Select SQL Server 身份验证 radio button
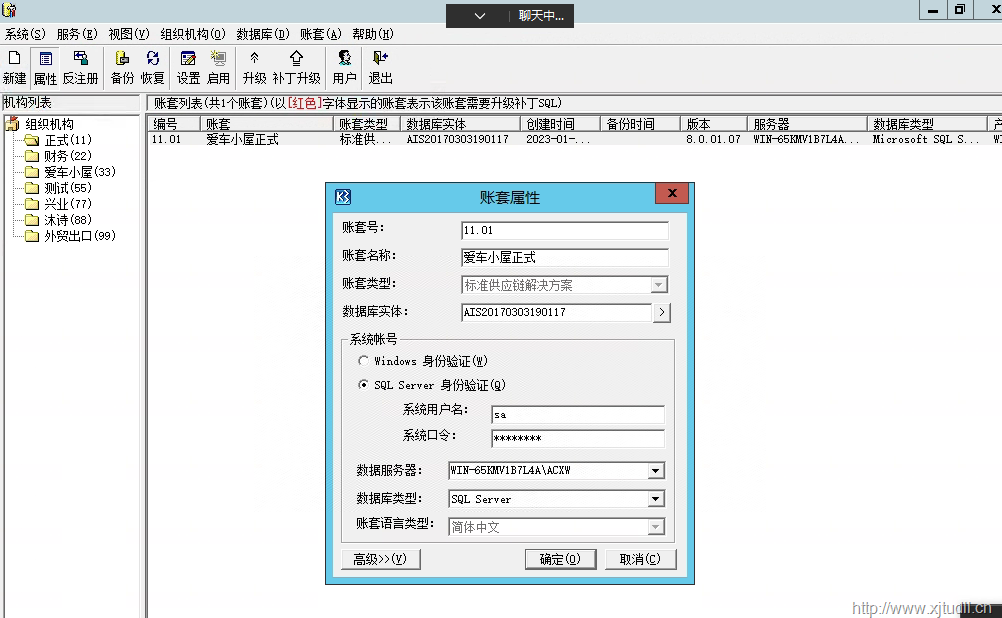This screenshot has width=1002, height=618. click(x=363, y=385)
